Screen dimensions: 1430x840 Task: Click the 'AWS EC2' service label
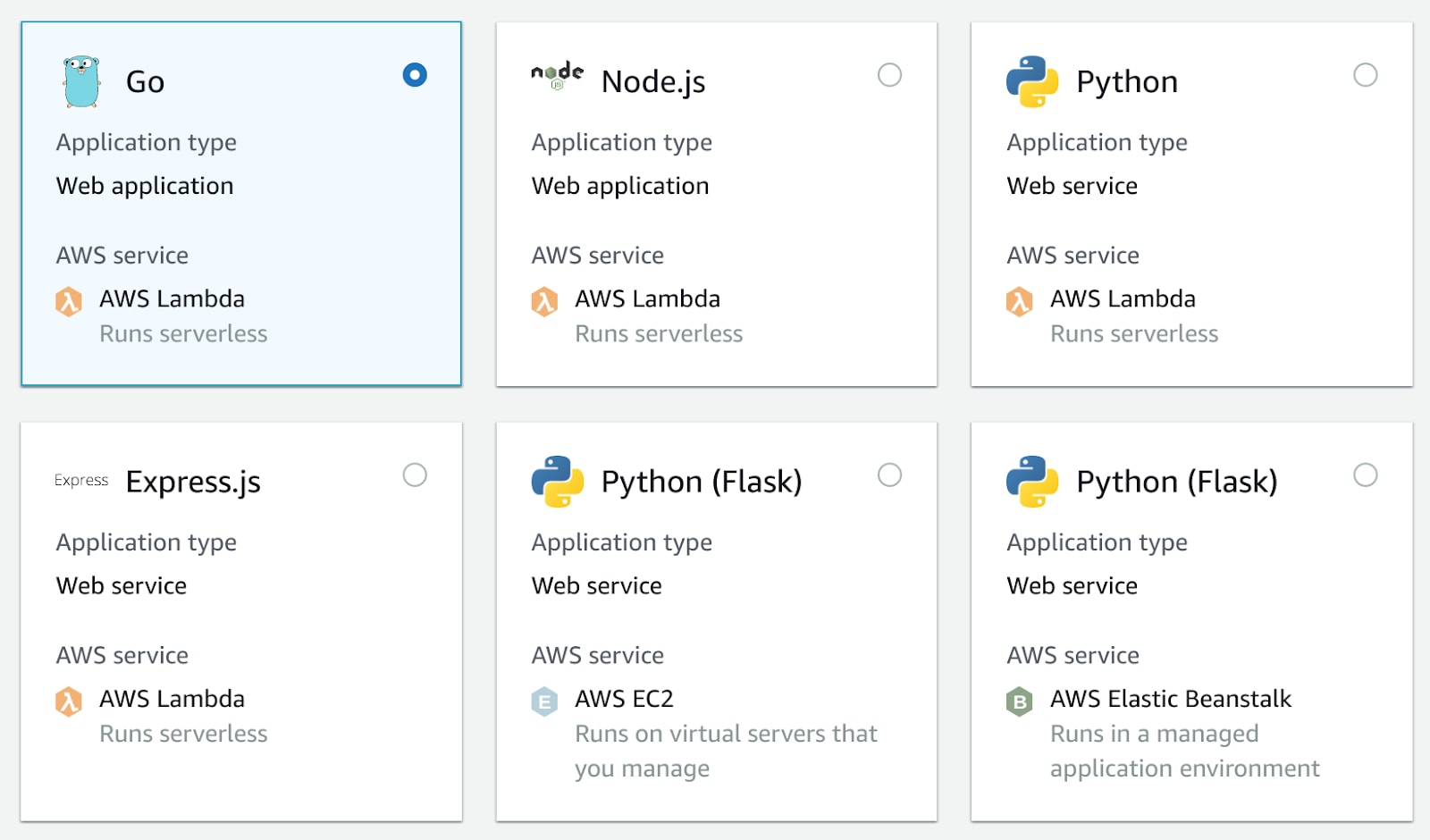point(624,699)
